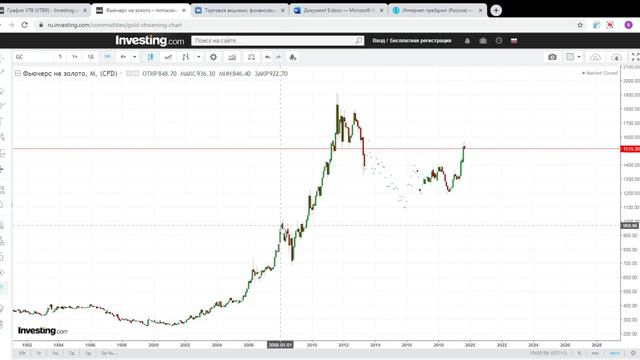Screen dimensions: 640x360
Task: Toggle the log scale button
Action: (x=595, y=353)
